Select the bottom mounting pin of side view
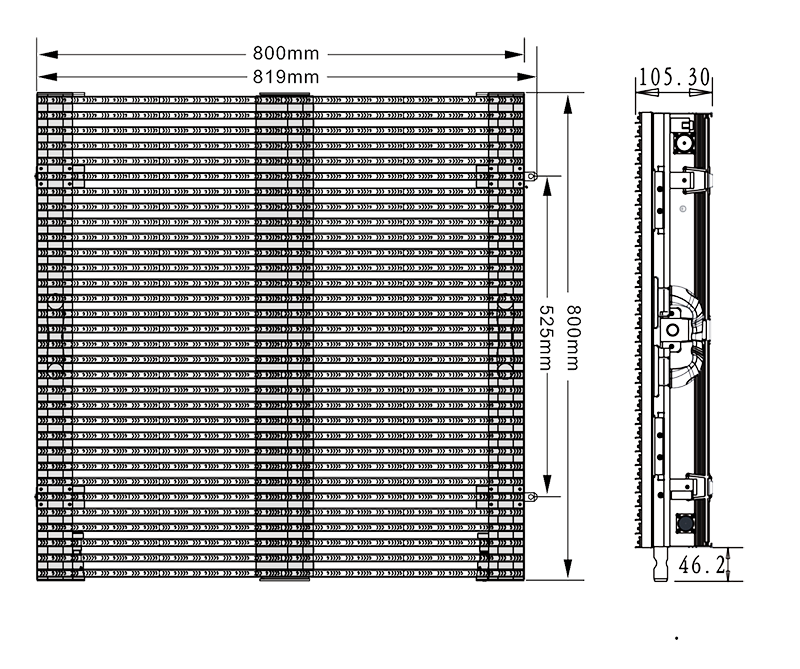Viewport: 800px width, 669px height. pyautogui.click(x=659, y=566)
